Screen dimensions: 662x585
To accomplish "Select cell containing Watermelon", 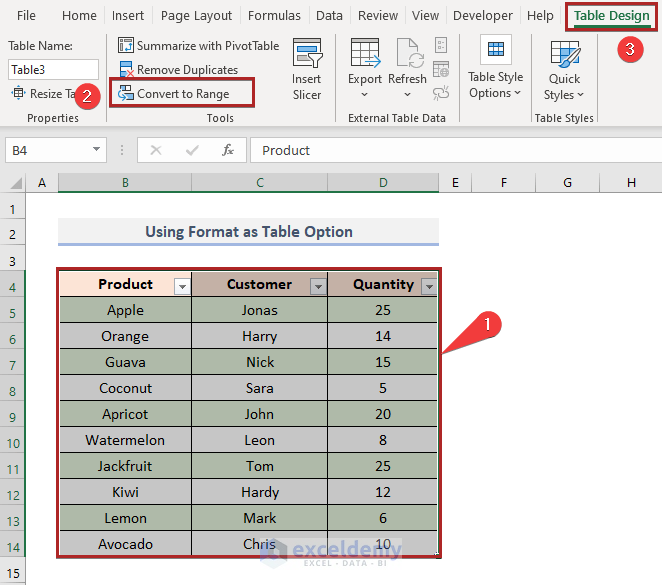I will [125, 440].
